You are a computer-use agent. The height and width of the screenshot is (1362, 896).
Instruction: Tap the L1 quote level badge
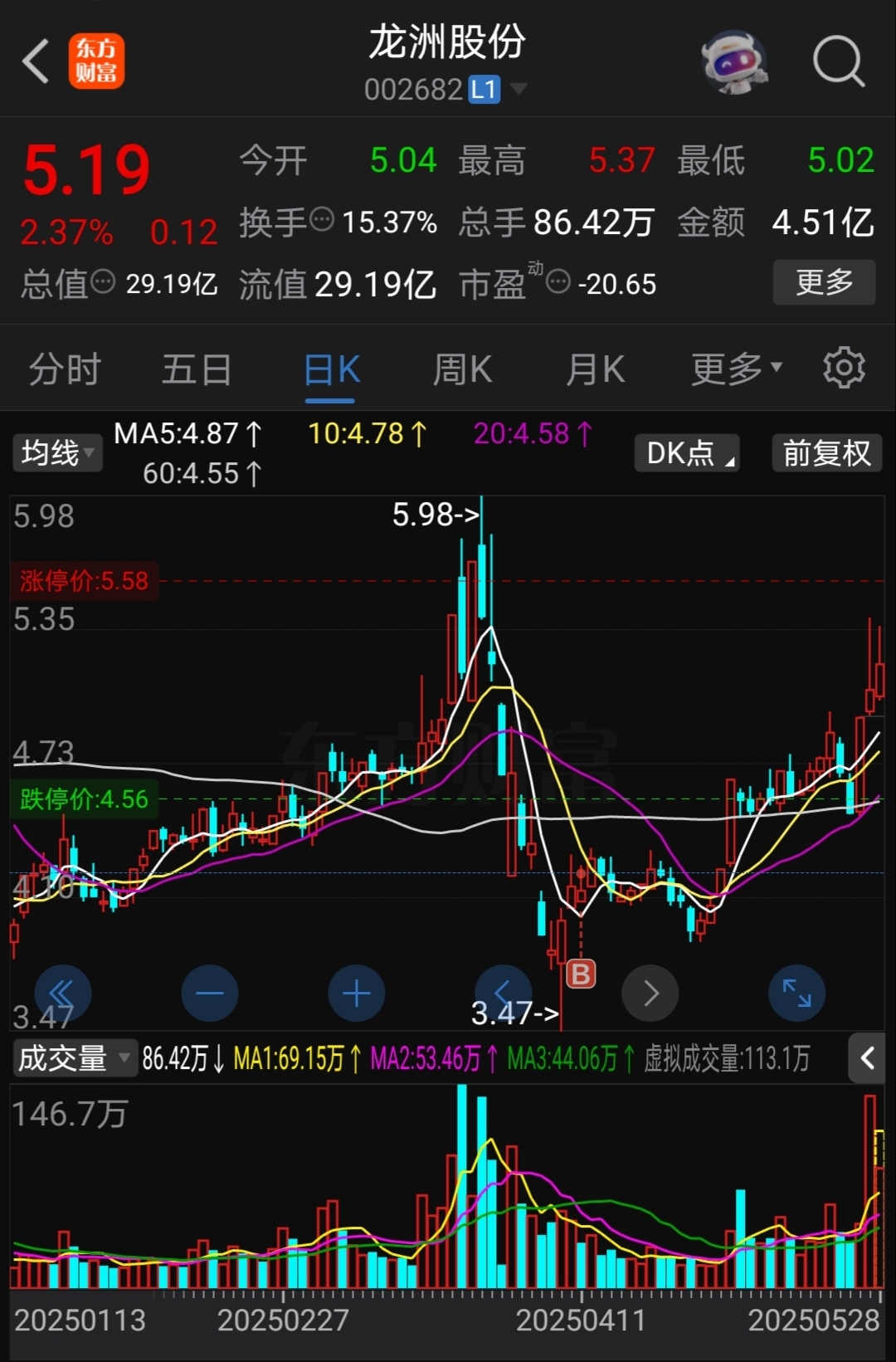[485, 89]
